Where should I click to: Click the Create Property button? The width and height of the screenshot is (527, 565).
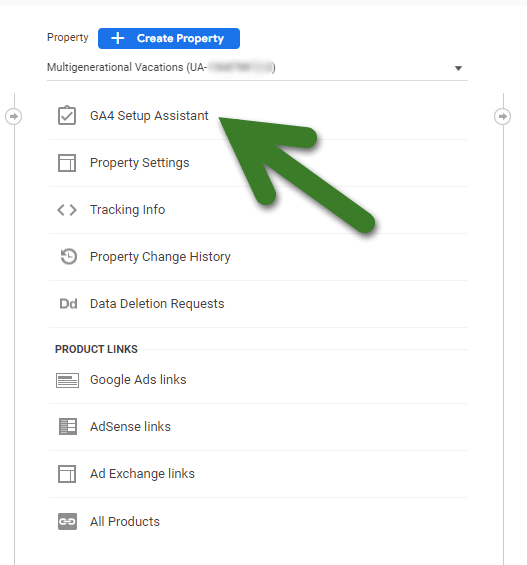(x=169, y=38)
